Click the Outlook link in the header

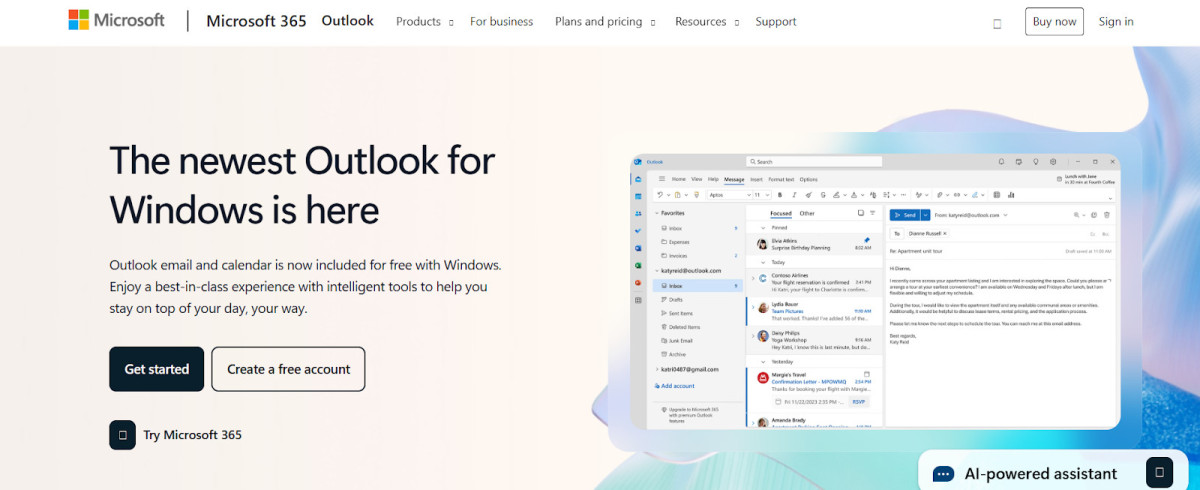[x=348, y=21]
